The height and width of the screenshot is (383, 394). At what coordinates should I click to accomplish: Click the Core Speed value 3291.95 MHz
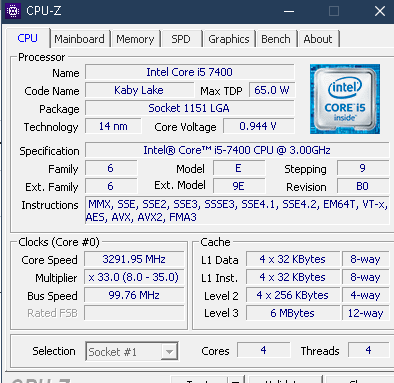point(134,259)
